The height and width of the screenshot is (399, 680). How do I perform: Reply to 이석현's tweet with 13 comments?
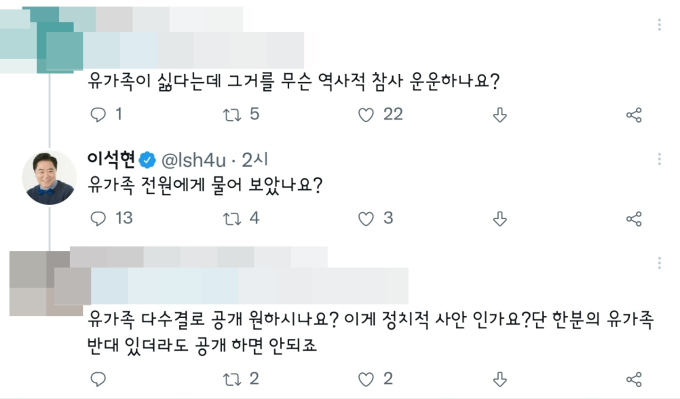click(98, 219)
